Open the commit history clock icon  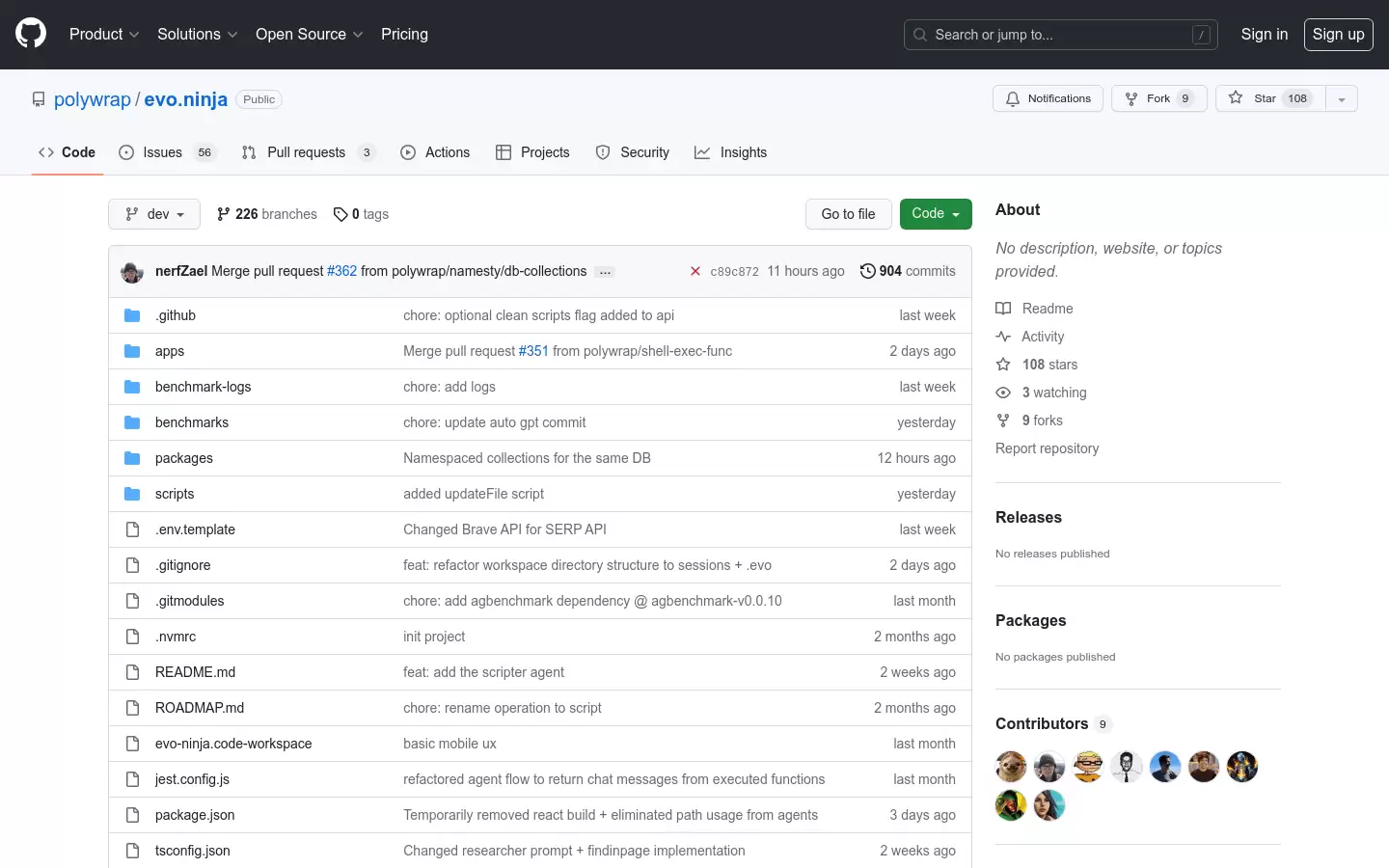coord(868,271)
